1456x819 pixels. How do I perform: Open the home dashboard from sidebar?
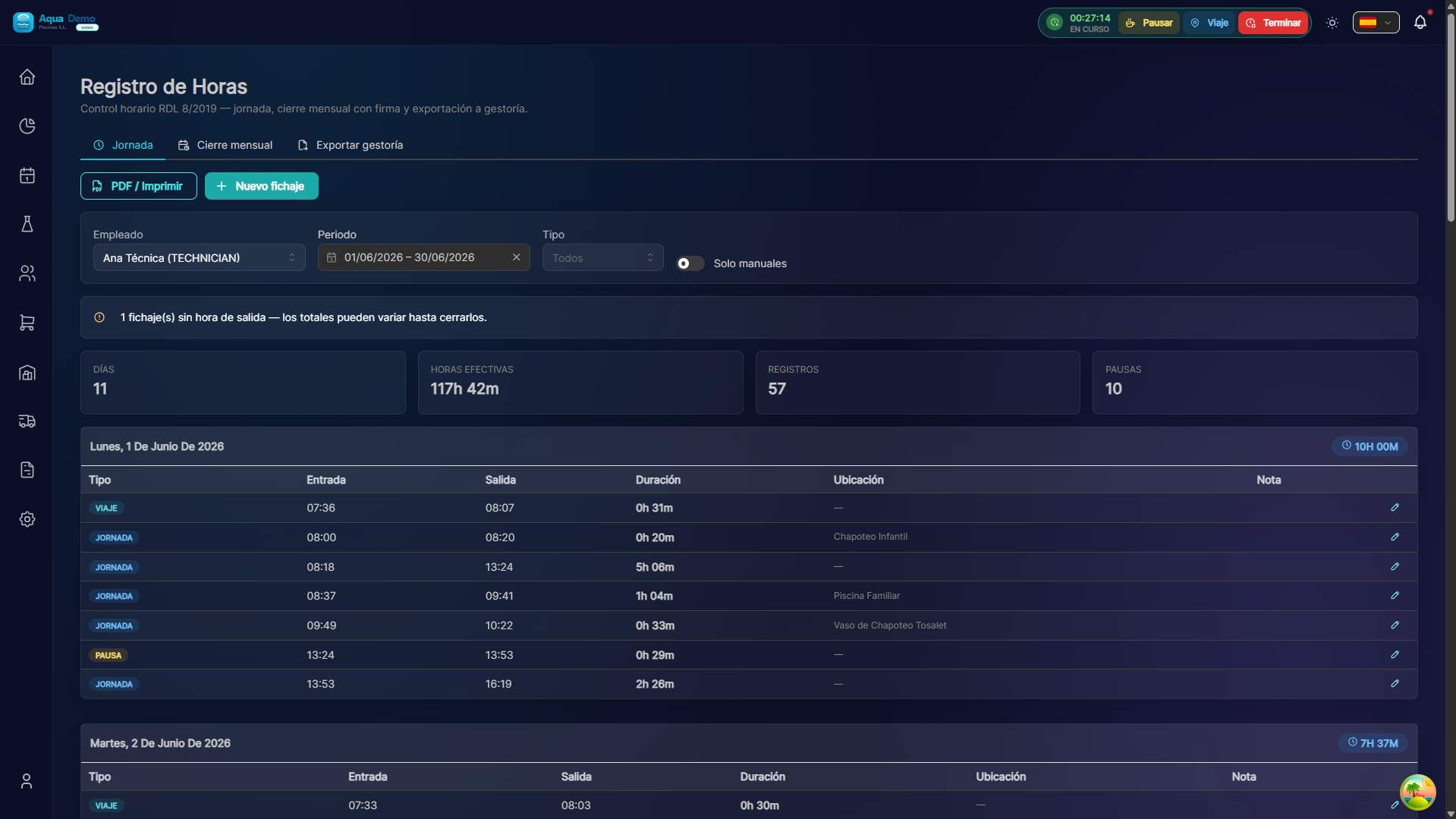[27, 77]
